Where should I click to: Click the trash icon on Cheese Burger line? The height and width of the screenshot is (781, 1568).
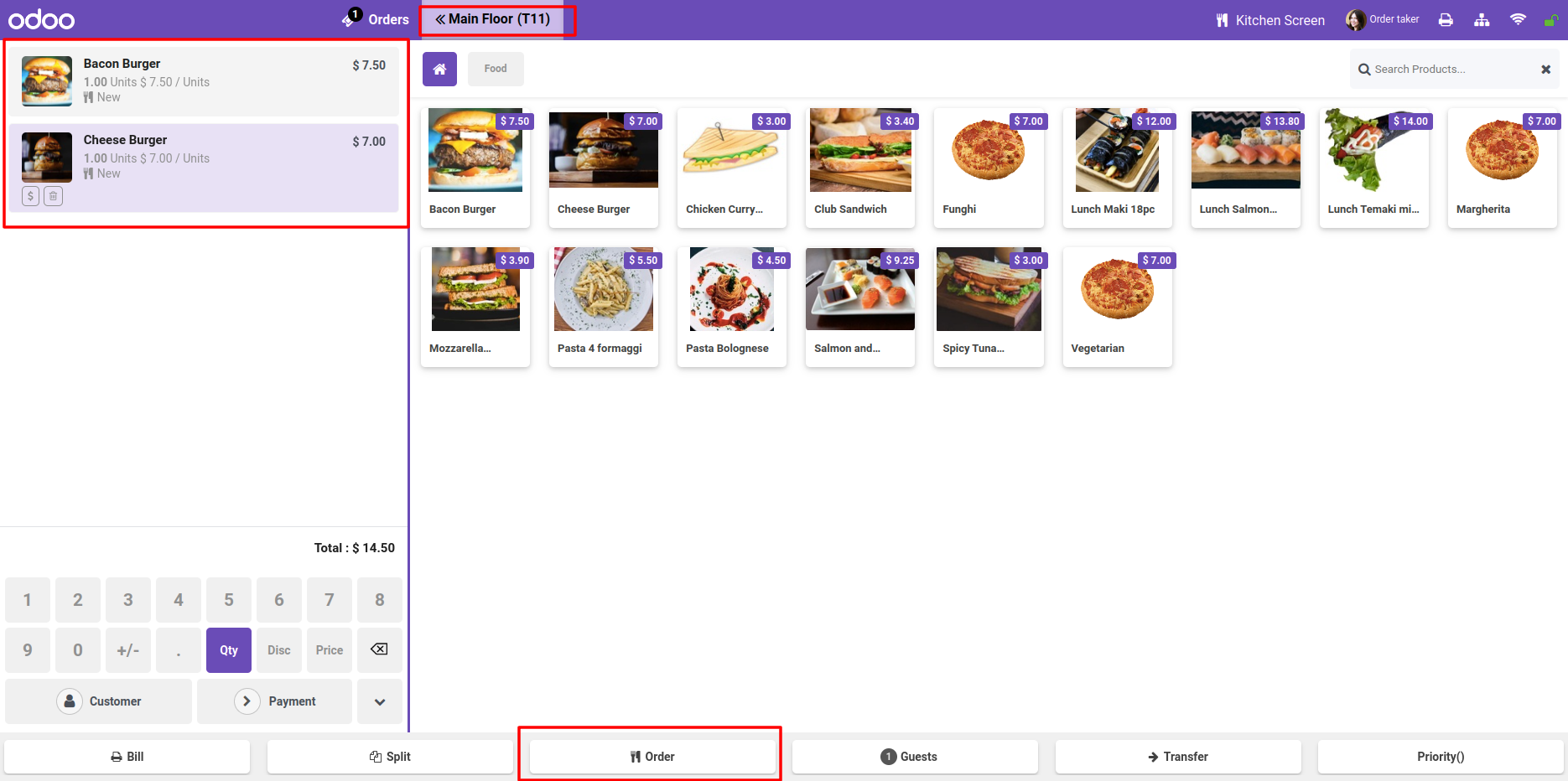(x=53, y=196)
